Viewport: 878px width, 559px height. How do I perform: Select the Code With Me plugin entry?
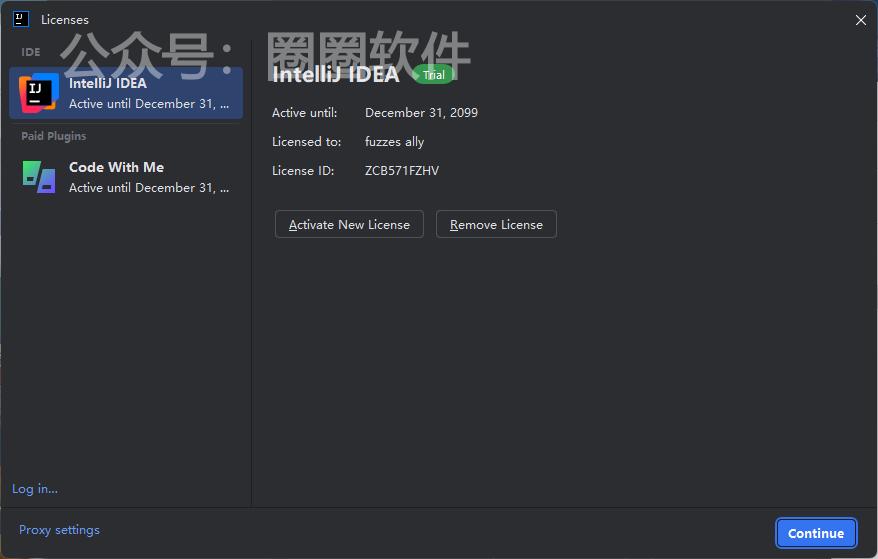click(x=126, y=177)
